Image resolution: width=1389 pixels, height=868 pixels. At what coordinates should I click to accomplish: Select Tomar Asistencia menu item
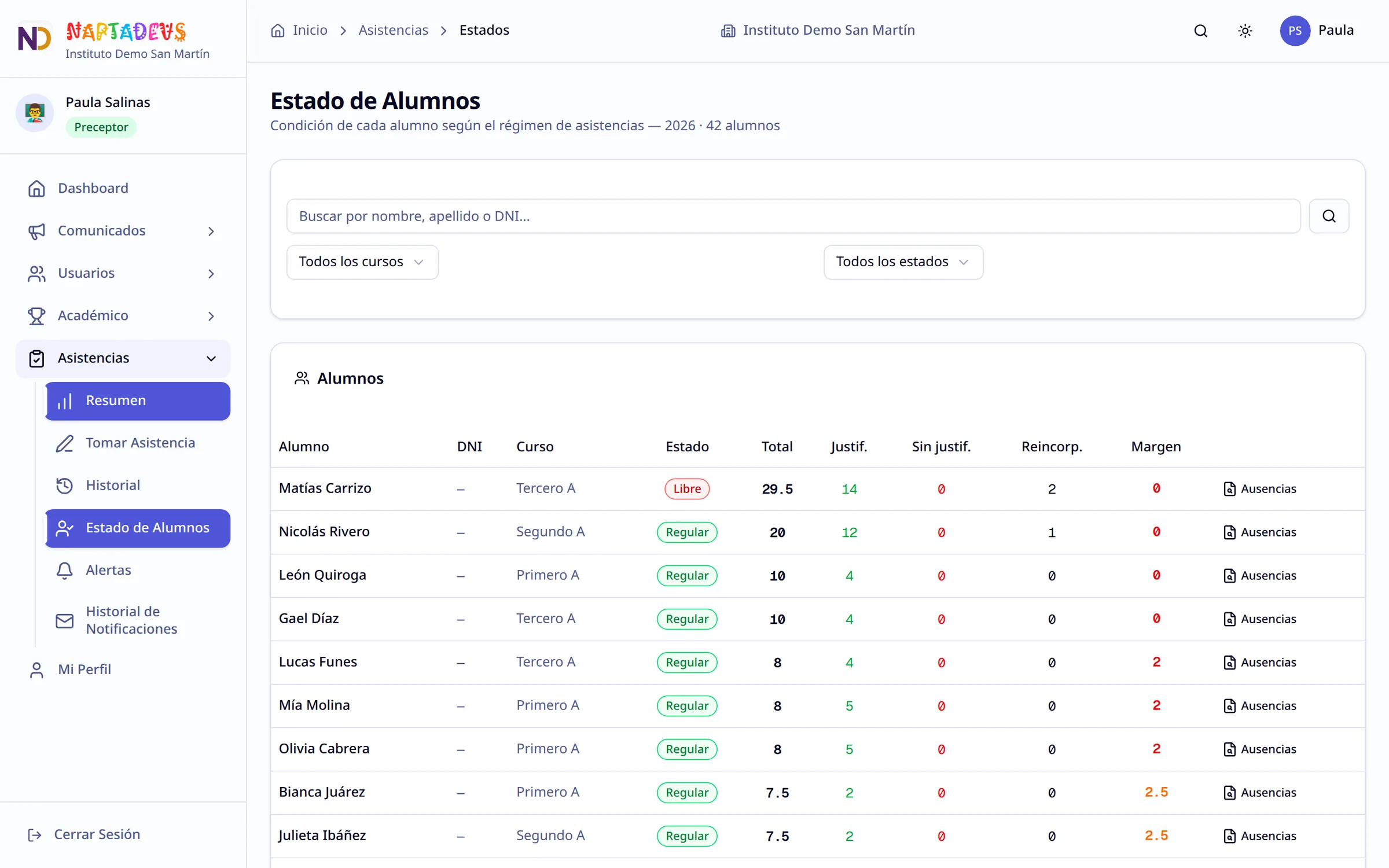click(x=138, y=443)
